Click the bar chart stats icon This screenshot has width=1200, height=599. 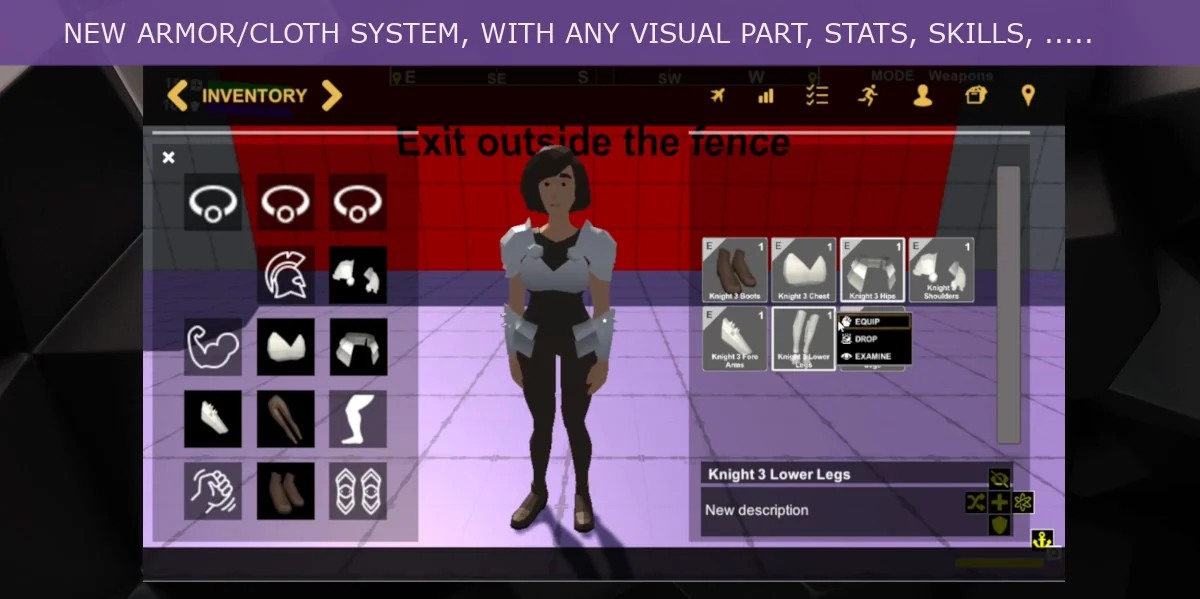tap(766, 96)
